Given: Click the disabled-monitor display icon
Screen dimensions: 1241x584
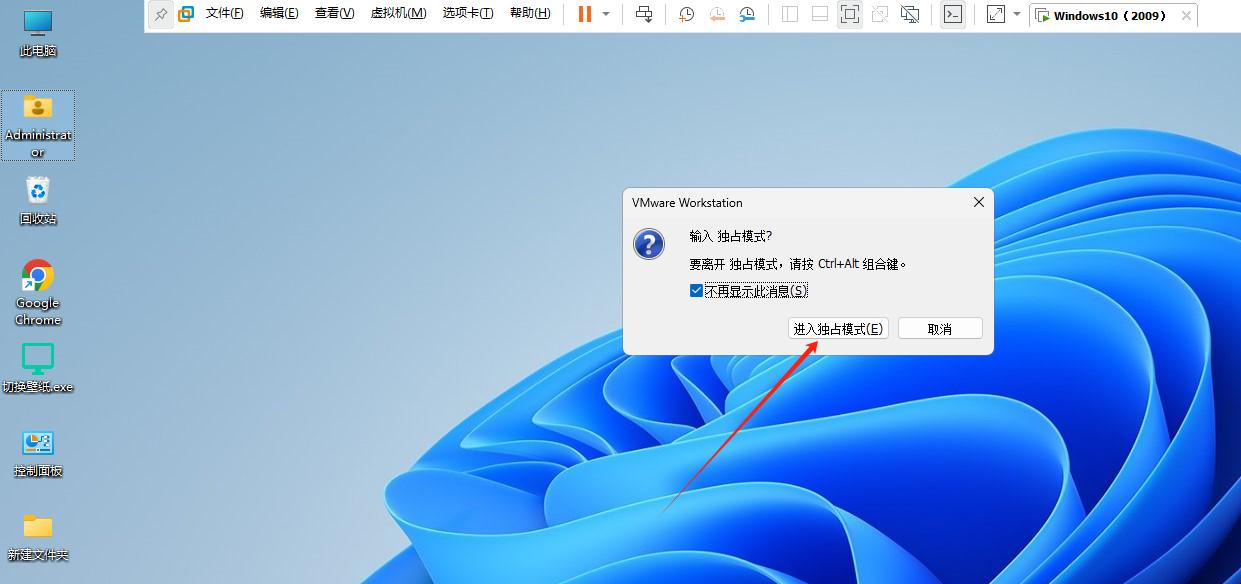Looking at the screenshot, I should coord(910,14).
